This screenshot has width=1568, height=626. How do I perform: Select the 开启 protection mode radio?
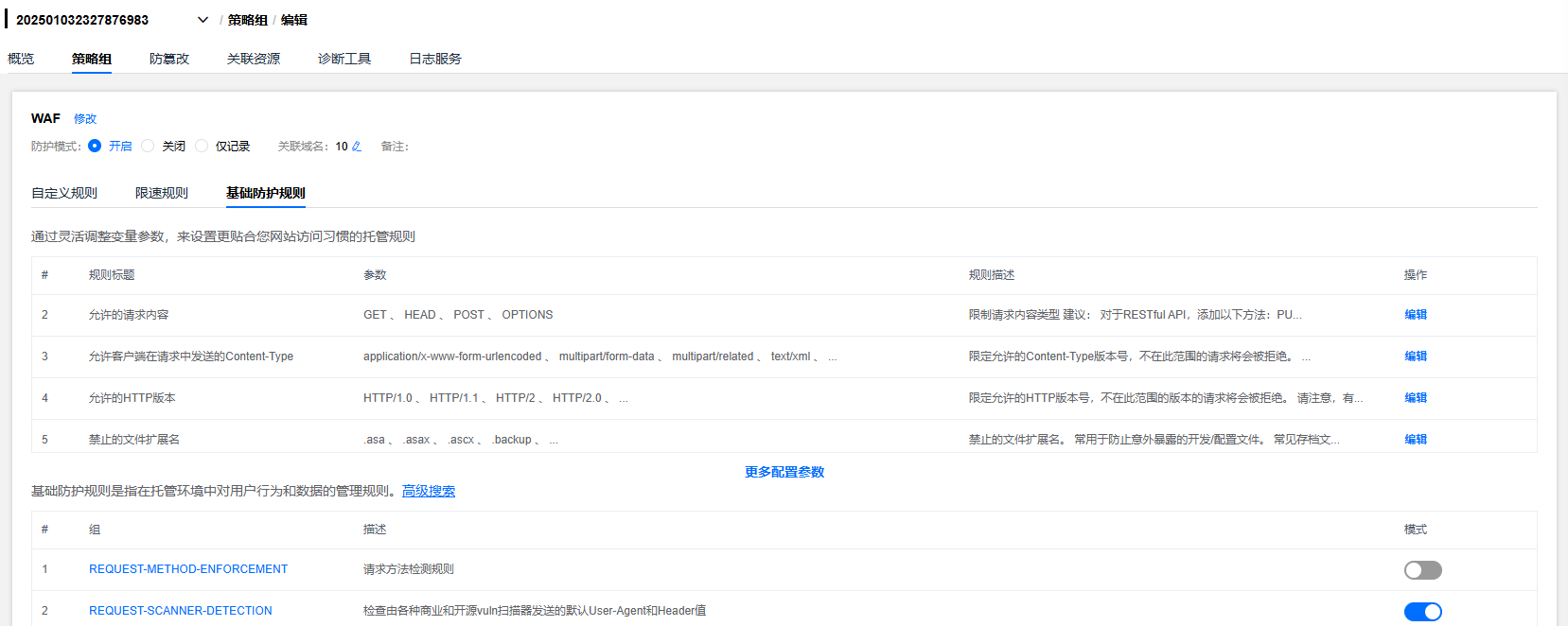pos(95,146)
